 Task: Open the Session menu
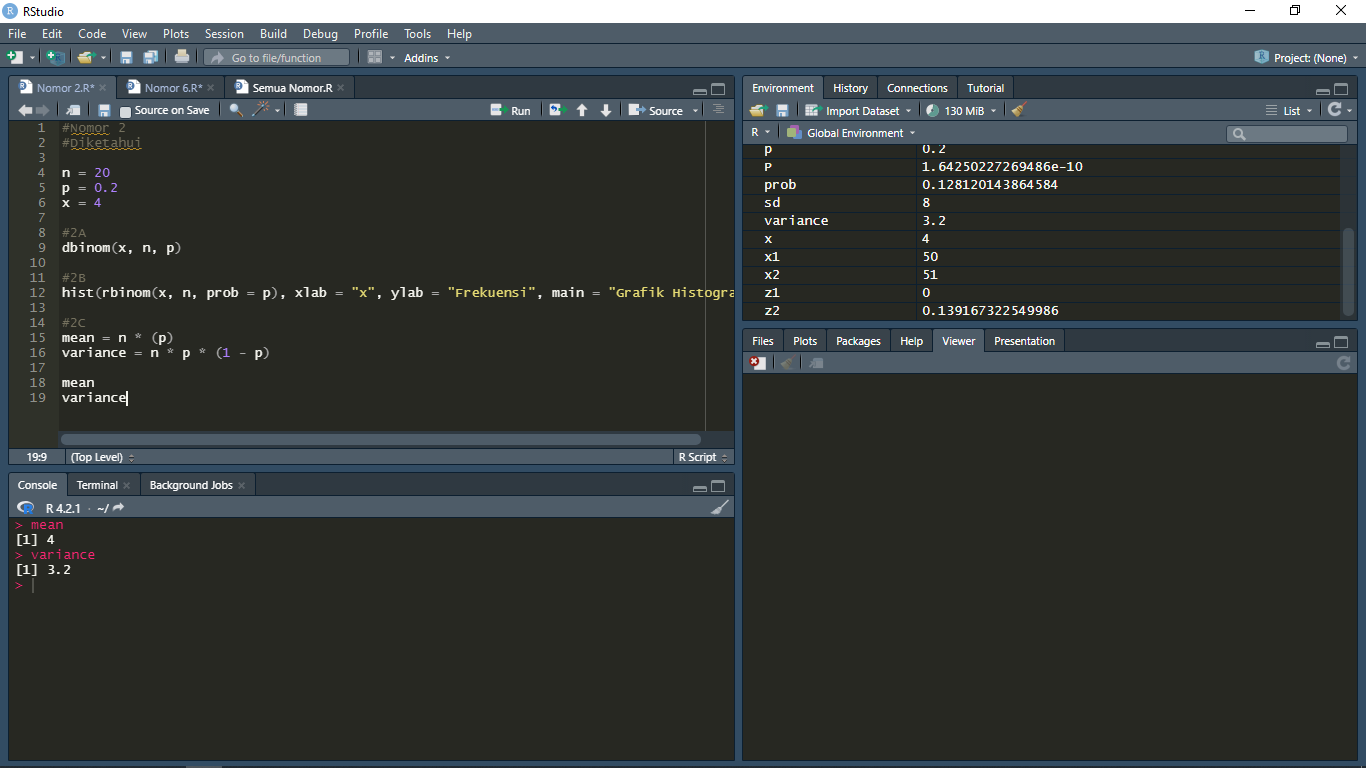coord(224,33)
